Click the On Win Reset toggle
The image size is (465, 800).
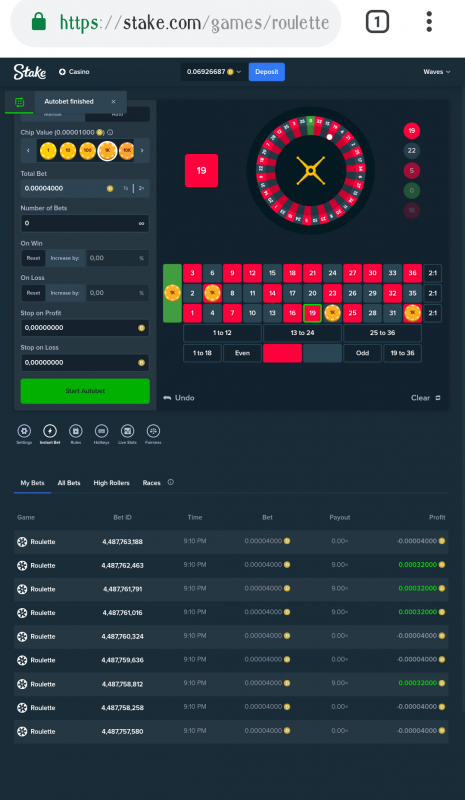(33, 258)
